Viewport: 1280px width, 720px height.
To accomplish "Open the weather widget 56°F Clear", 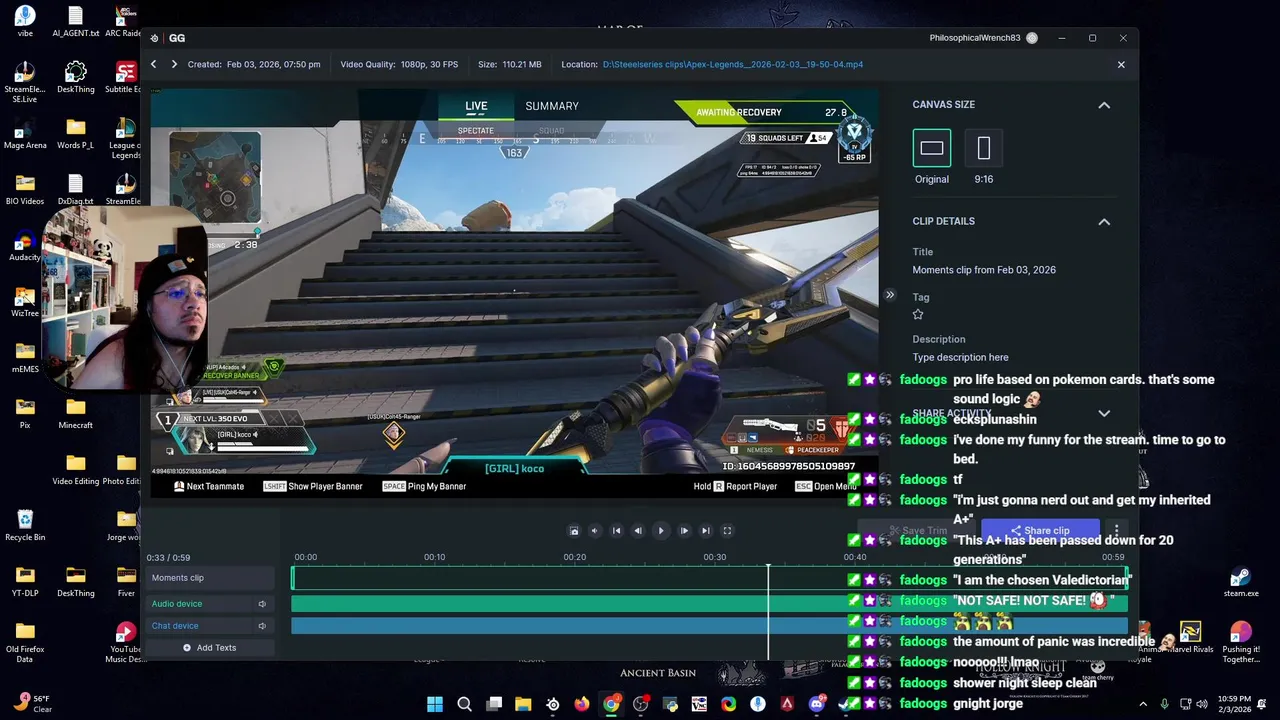I will [x=33, y=704].
